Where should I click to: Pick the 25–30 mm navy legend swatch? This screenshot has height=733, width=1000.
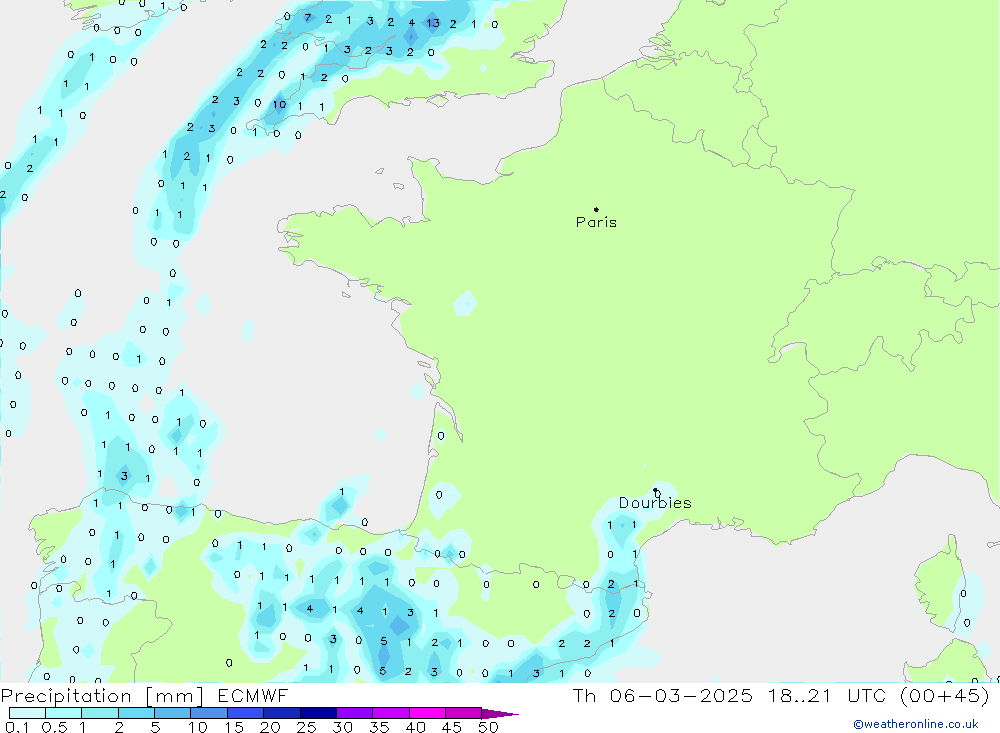(x=318, y=713)
